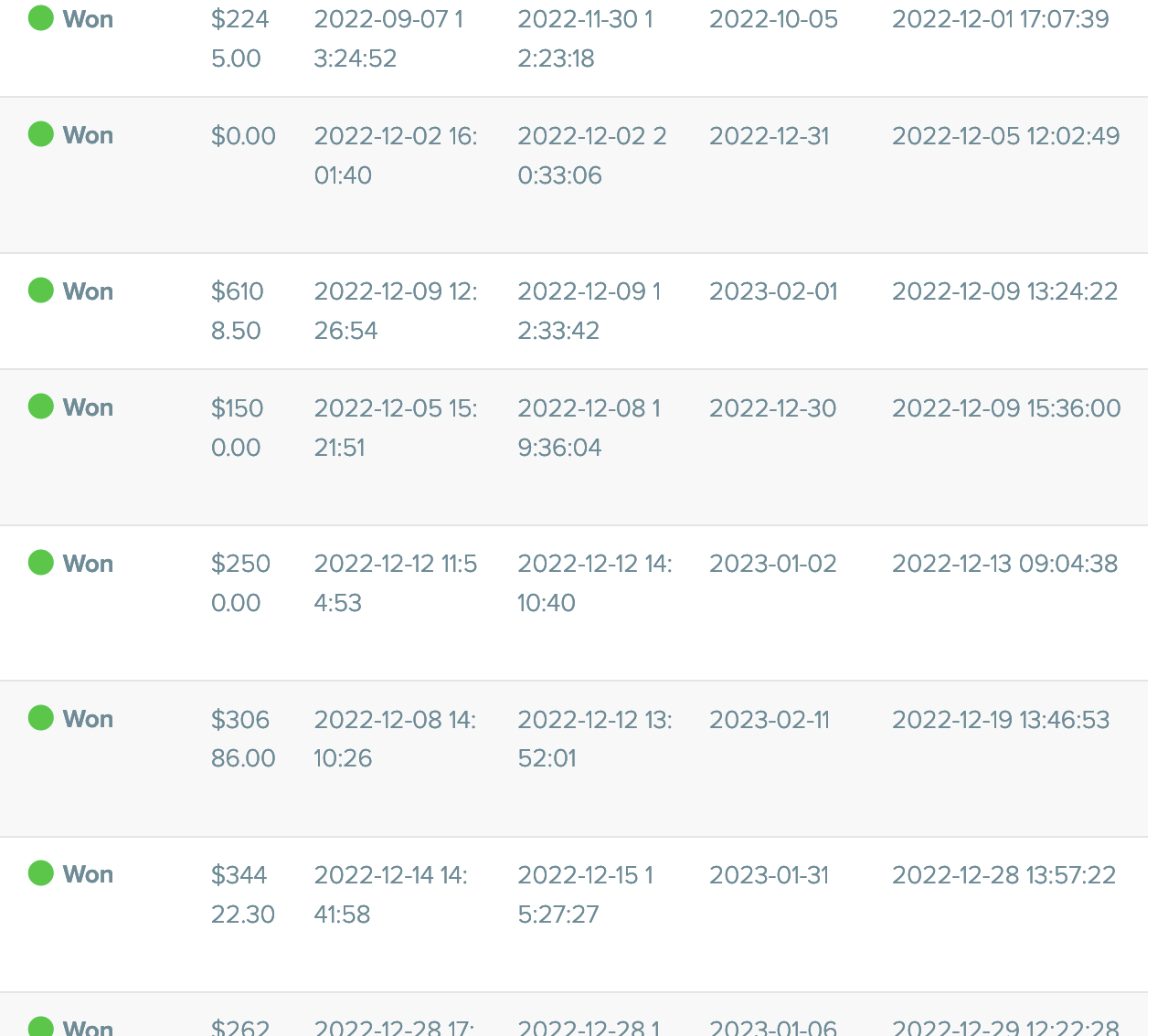This screenshot has height=1036, width=1168.
Task: Click the green dot in the $2500.00 row
Action: [41, 563]
